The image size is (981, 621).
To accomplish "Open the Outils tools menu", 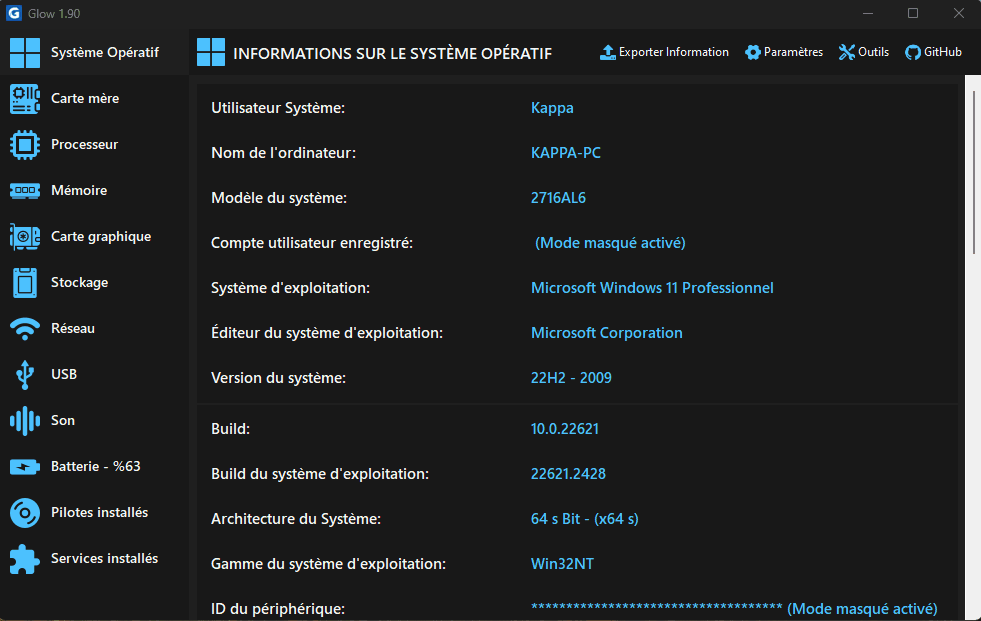I will (864, 53).
